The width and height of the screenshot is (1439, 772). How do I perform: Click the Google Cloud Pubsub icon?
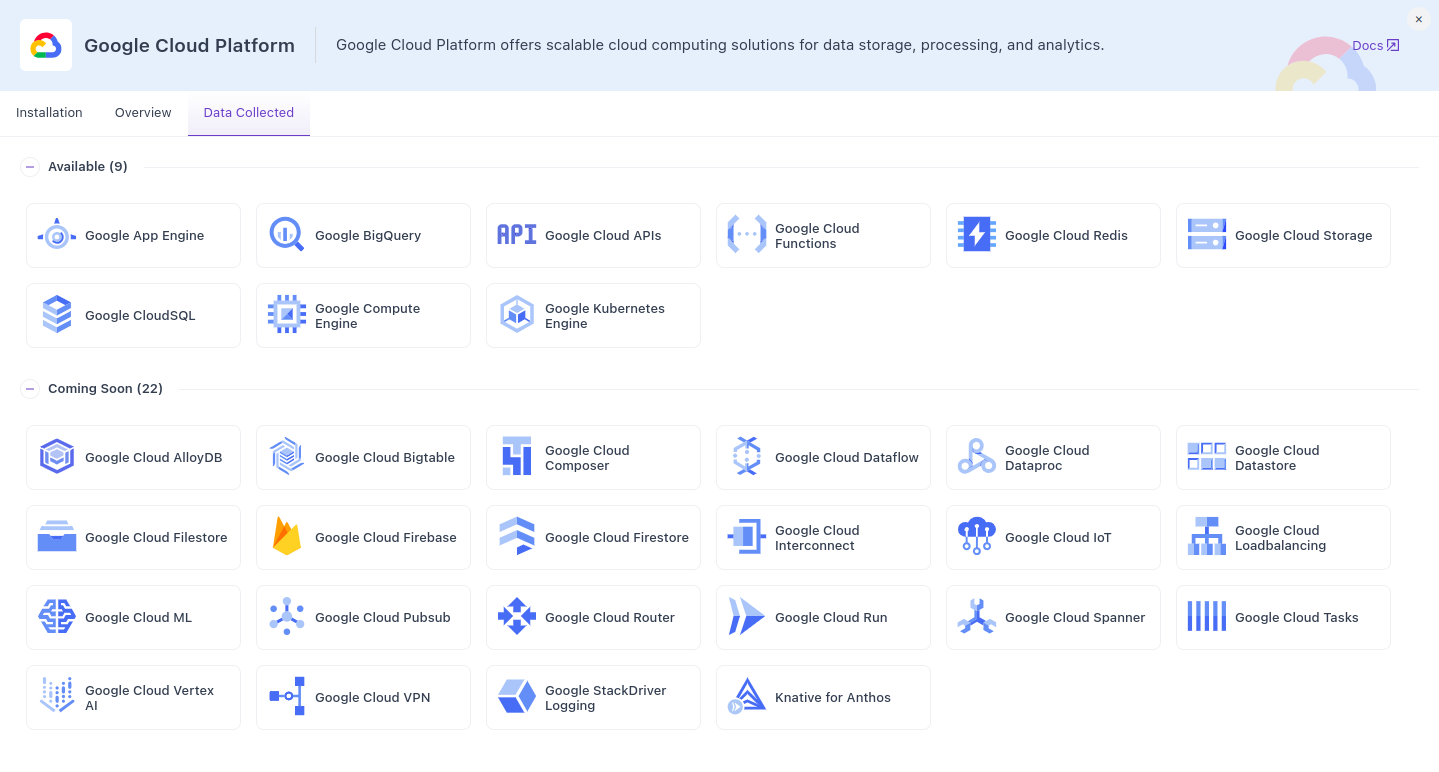(286, 617)
